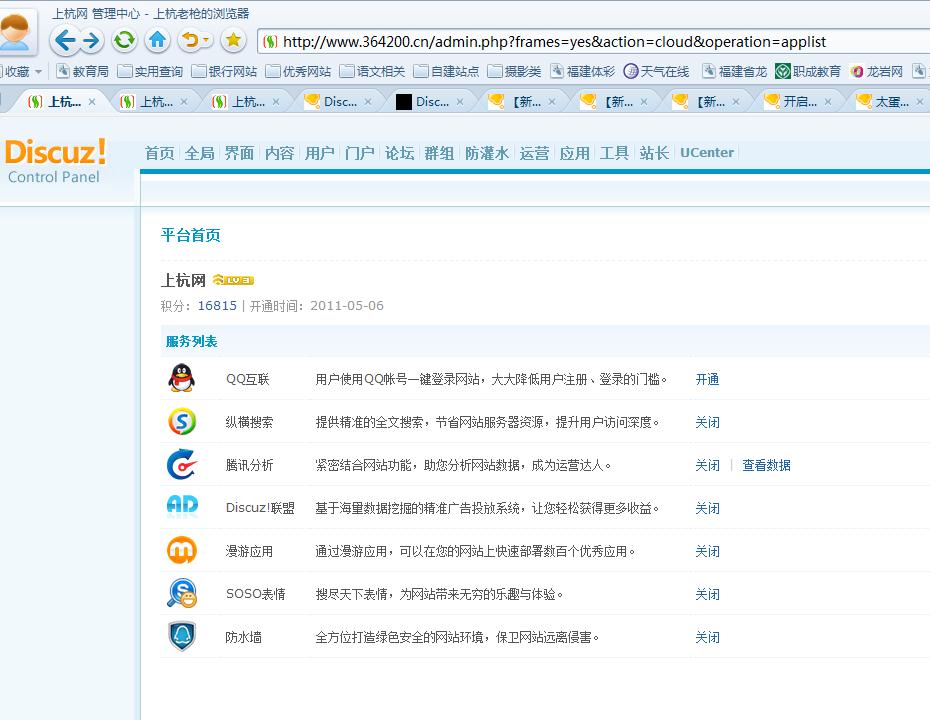
Task: Click the 纵横搜索 service icon
Action: point(181,422)
